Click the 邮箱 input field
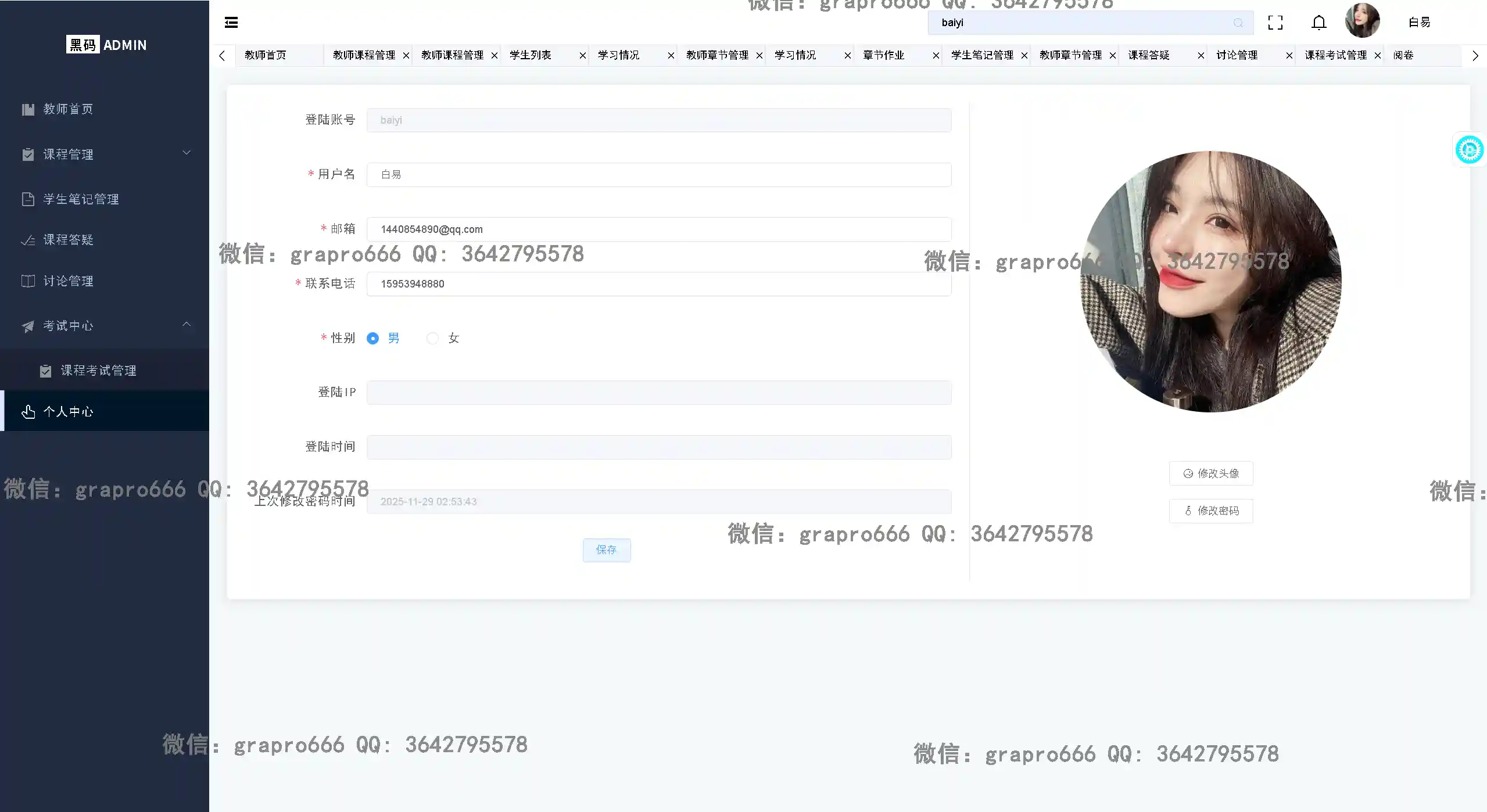This screenshot has height=812, width=1487. click(x=658, y=229)
